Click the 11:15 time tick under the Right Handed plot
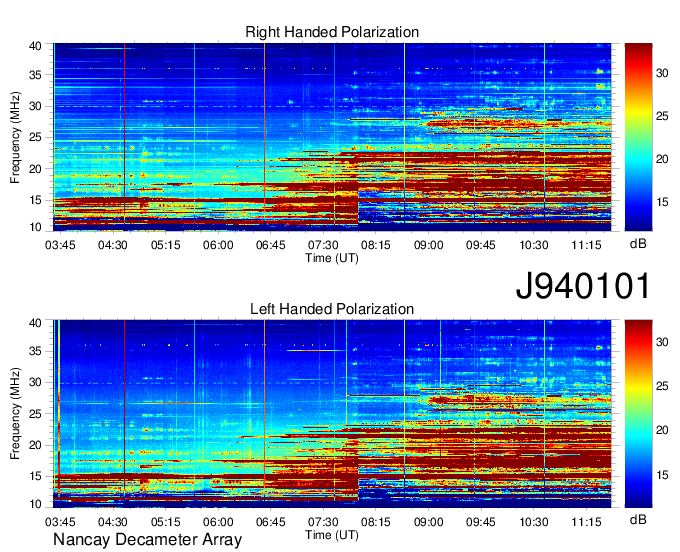The width and height of the screenshot is (680, 552). (x=586, y=245)
